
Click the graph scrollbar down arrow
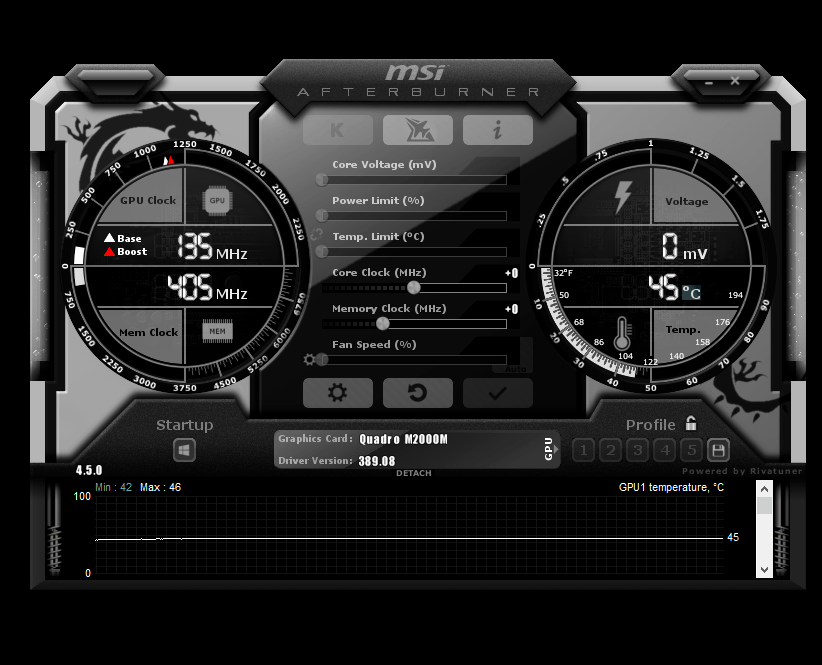[x=764, y=570]
